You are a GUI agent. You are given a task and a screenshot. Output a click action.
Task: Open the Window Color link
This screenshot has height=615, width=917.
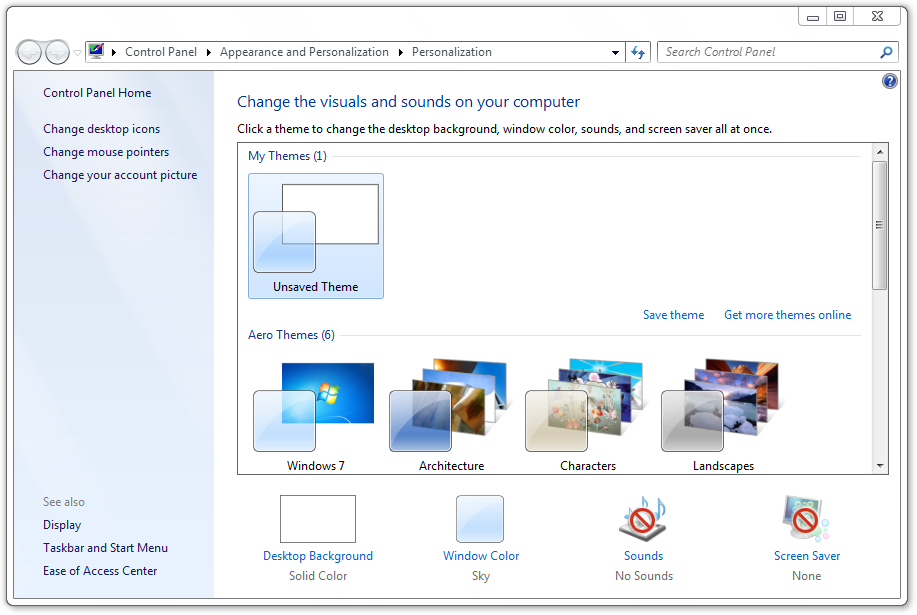pos(481,556)
